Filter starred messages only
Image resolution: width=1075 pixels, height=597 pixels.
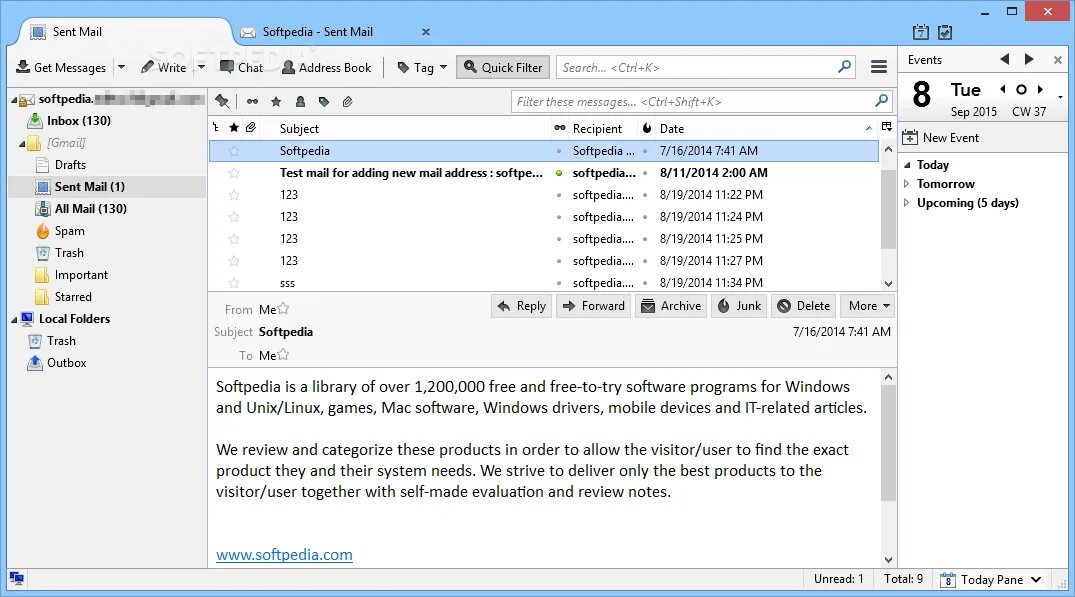tap(276, 101)
